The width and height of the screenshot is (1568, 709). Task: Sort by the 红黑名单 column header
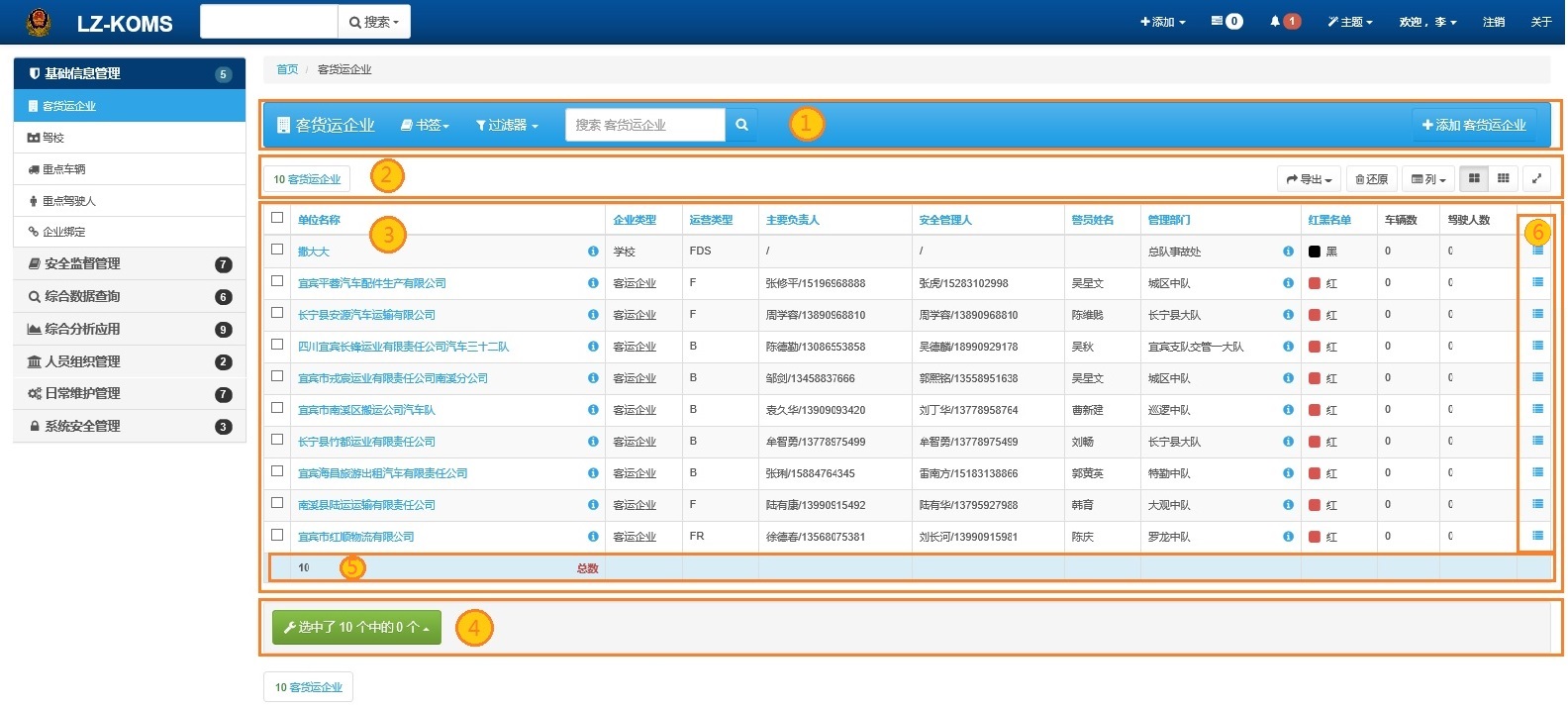pyautogui.click(x=1328, y=220)
